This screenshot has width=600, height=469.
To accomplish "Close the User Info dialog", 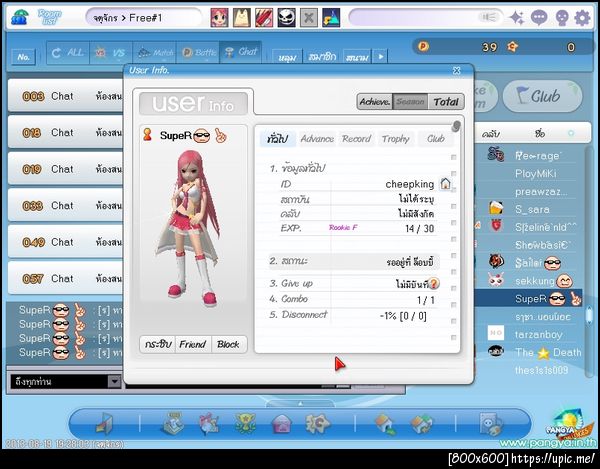I will (x=457, y=70).
